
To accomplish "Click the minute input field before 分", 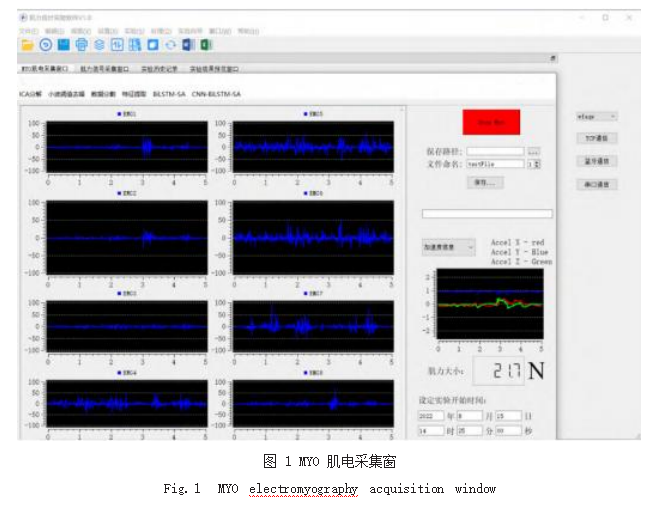I will [469, 431].
